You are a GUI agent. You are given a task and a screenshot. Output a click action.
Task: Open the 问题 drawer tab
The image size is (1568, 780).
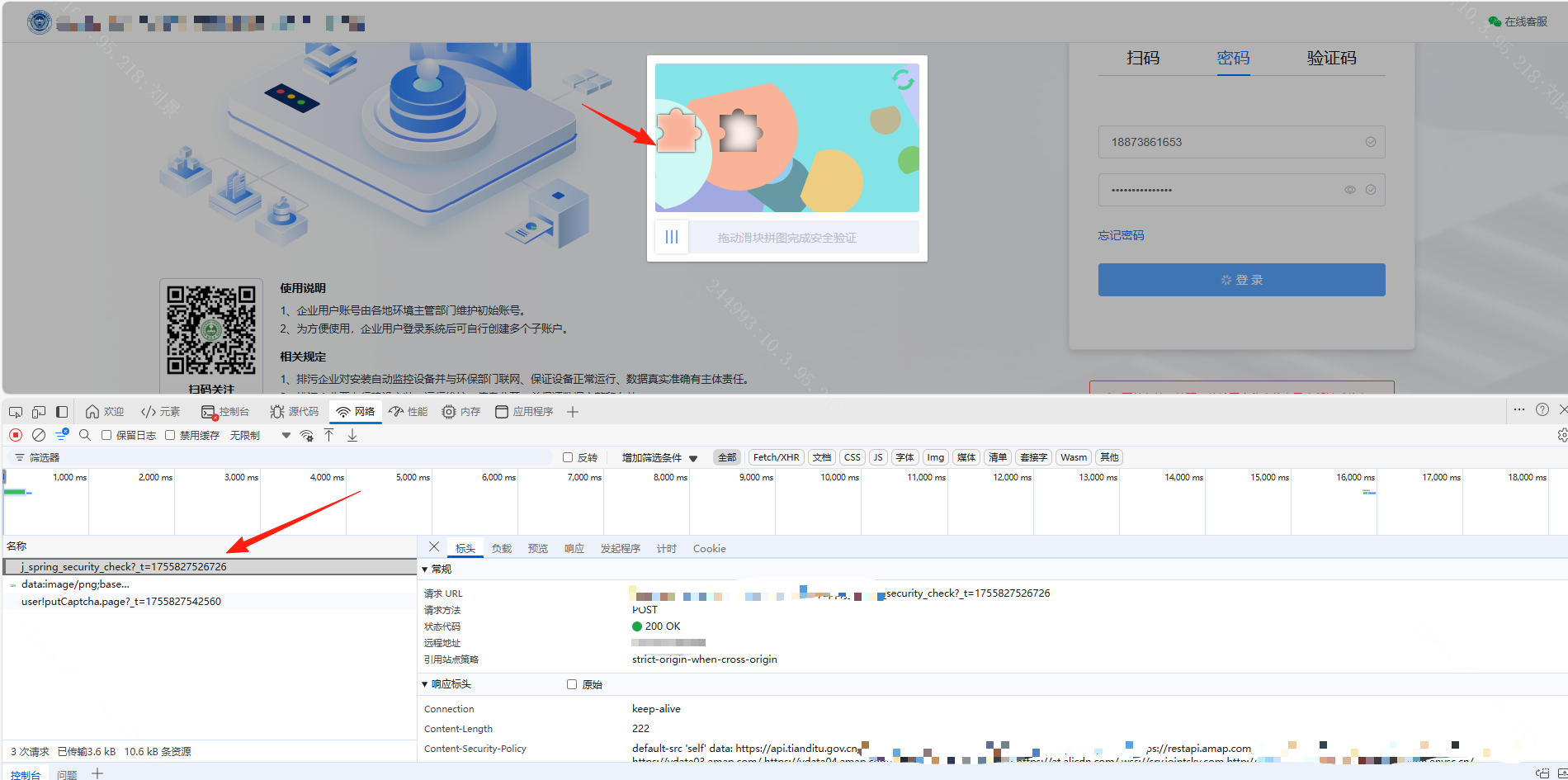[x=67, y=774]
